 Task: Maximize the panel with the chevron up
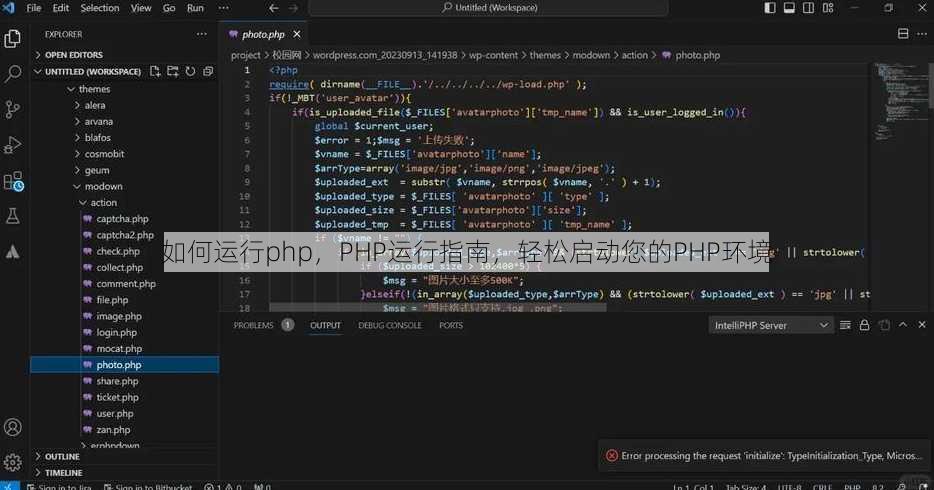pos(903,325)
